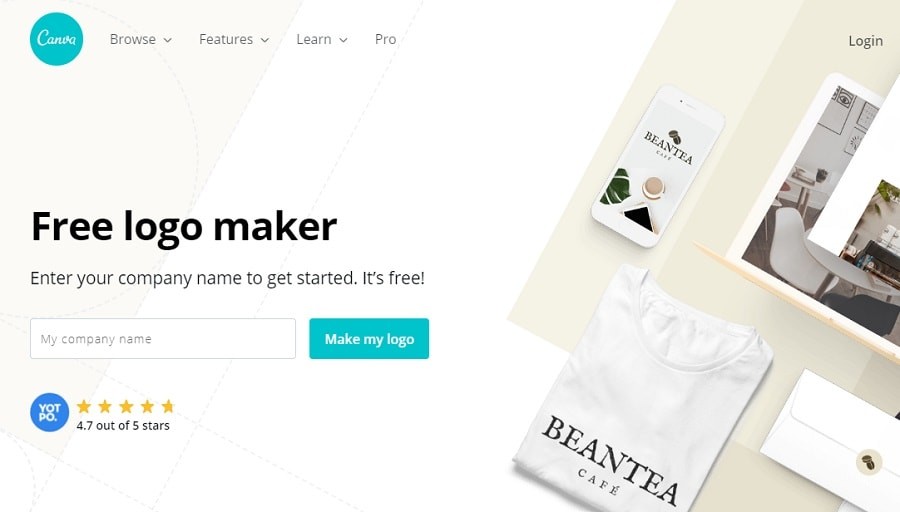Click the 4.7 out of 5 stars text
The image size is (900, 512).
[123, 426]
